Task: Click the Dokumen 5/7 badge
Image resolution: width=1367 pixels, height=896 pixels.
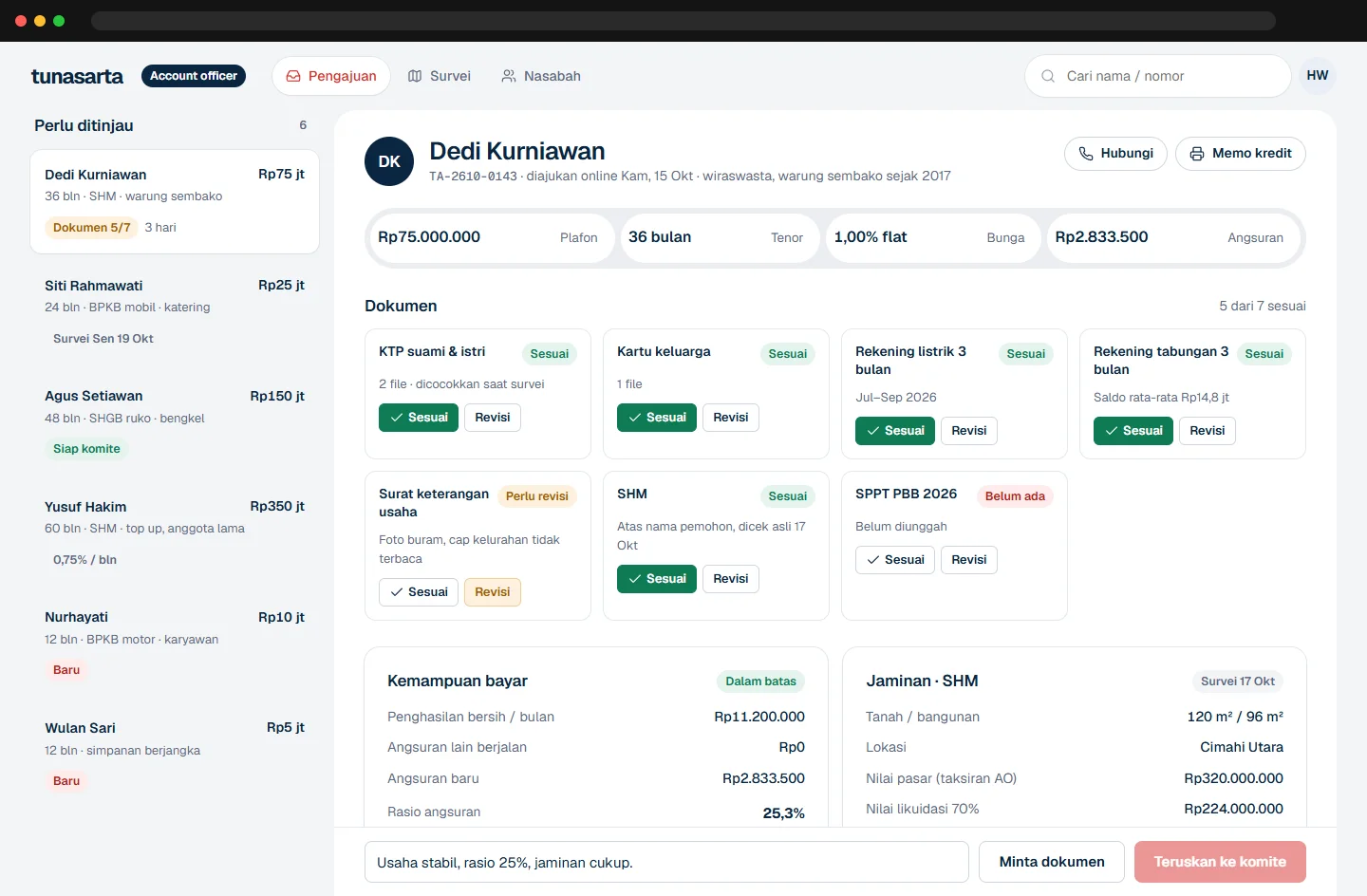Action: point(92,228)
